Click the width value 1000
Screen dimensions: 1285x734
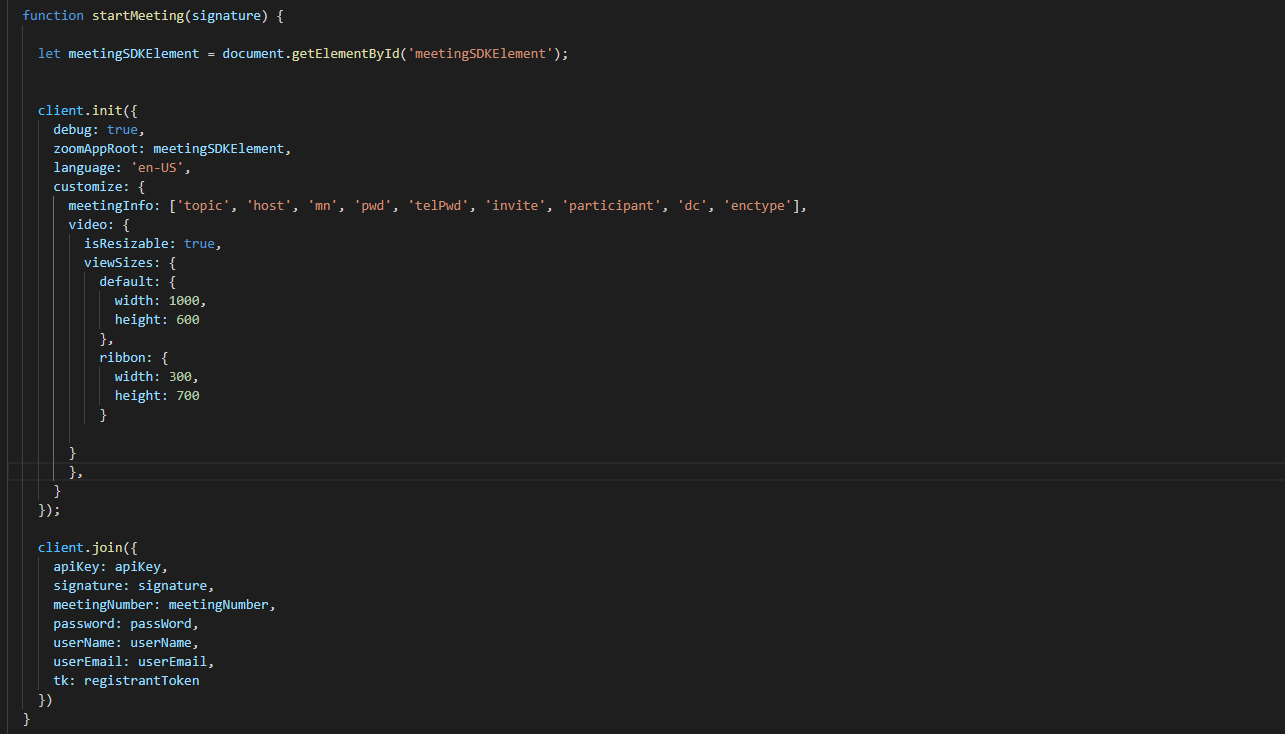[184, 301]
